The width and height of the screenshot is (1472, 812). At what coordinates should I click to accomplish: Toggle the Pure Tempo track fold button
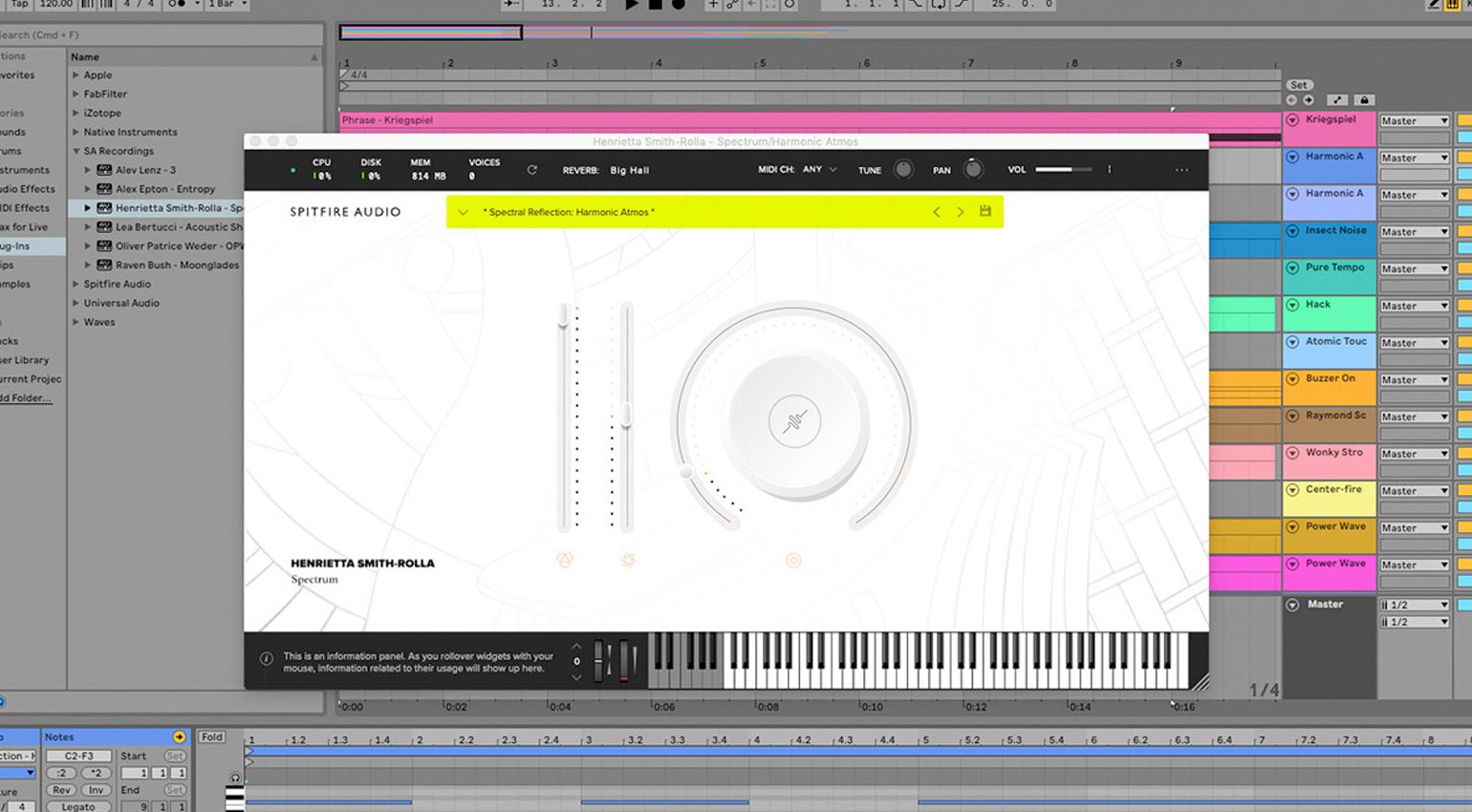click(1292, 268)
